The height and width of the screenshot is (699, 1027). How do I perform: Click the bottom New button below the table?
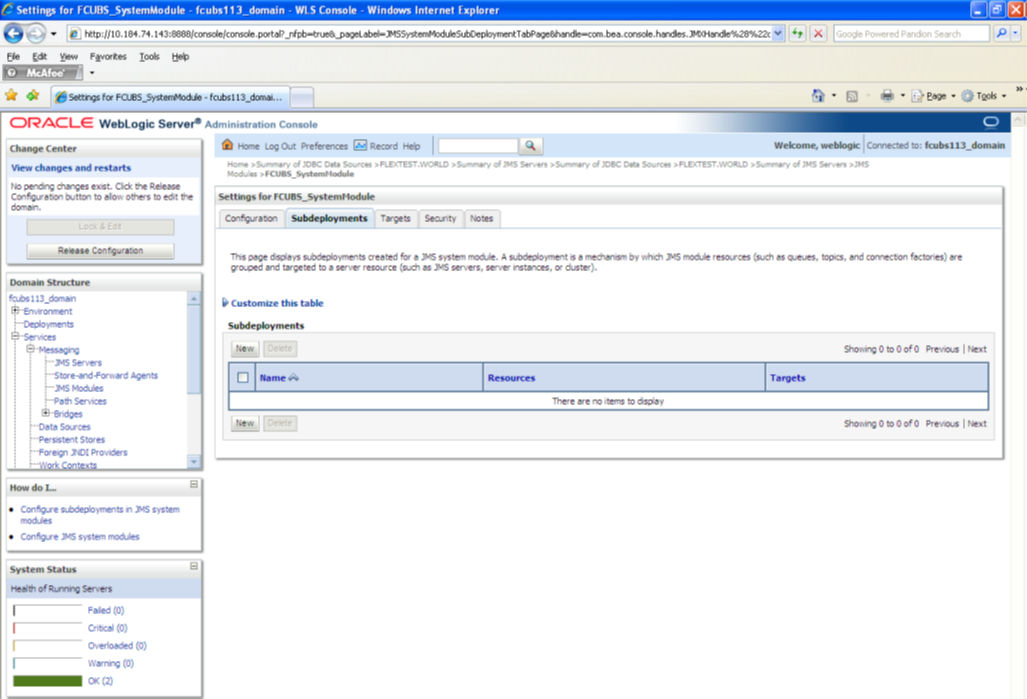[245, 423]
